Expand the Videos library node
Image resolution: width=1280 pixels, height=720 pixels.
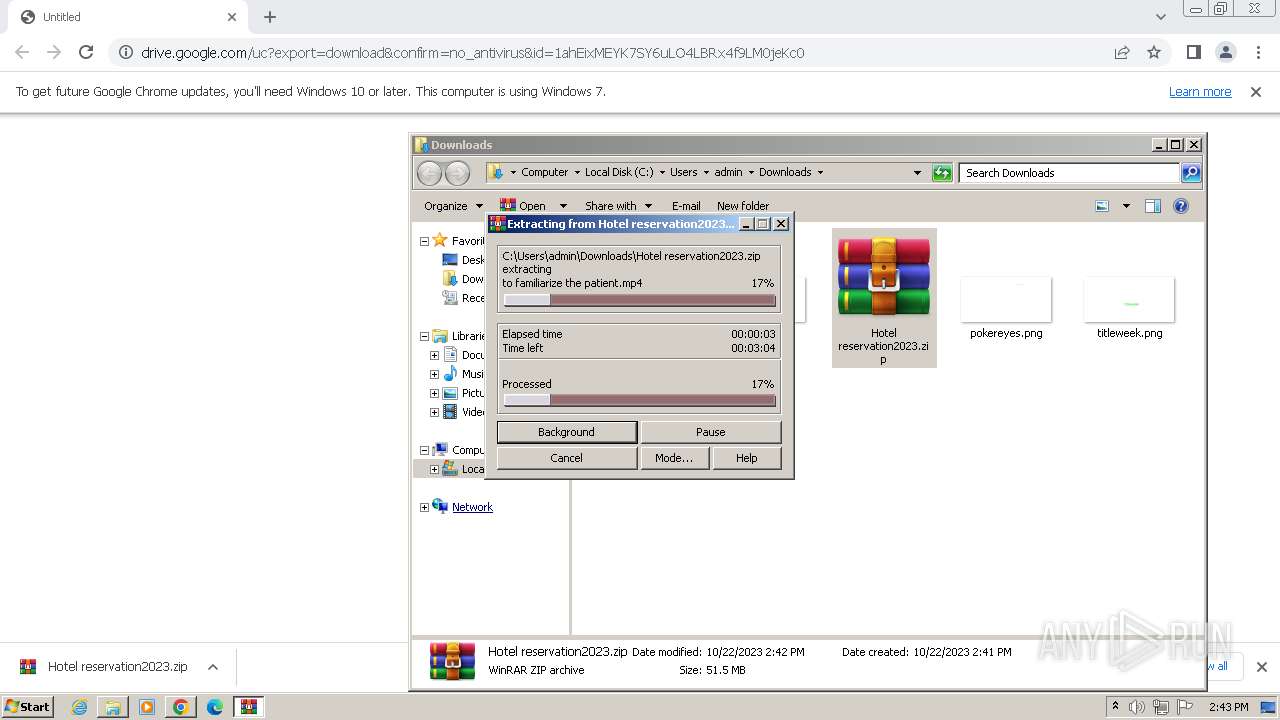coord(434,412)
